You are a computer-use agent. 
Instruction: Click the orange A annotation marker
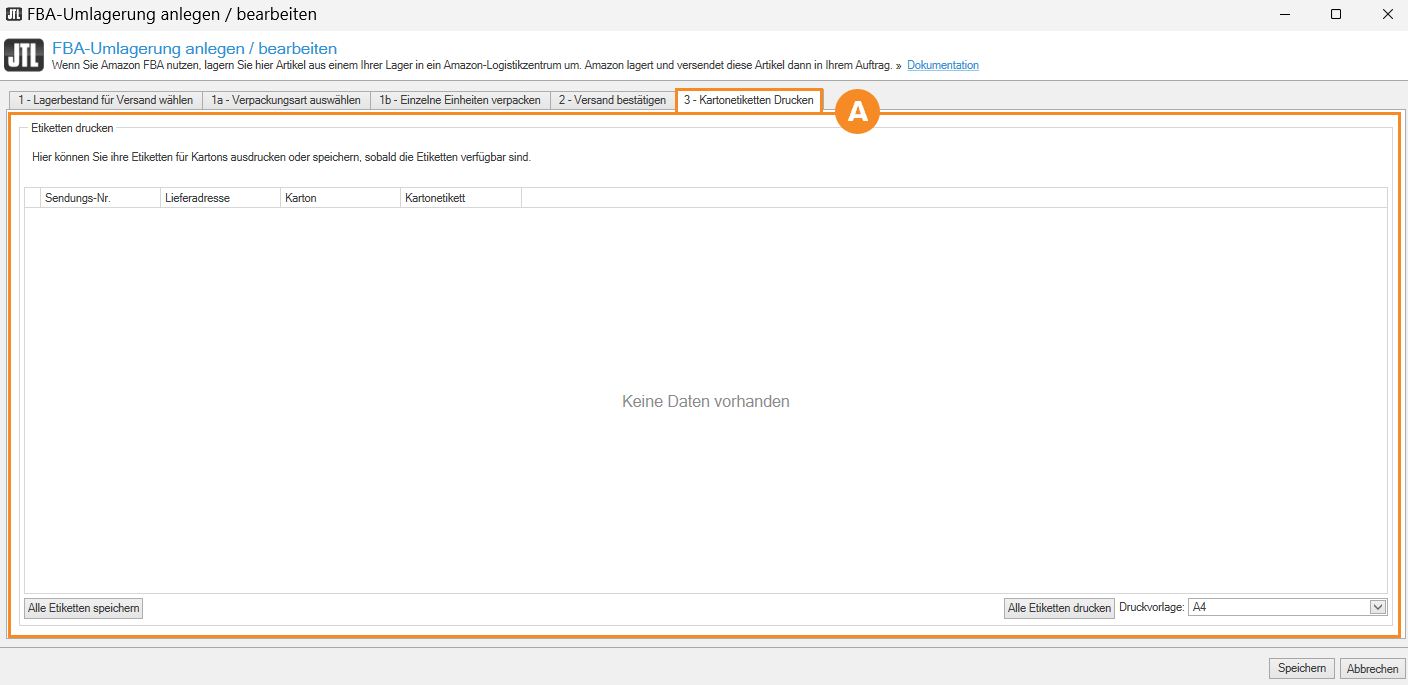(x=857, y=113)
